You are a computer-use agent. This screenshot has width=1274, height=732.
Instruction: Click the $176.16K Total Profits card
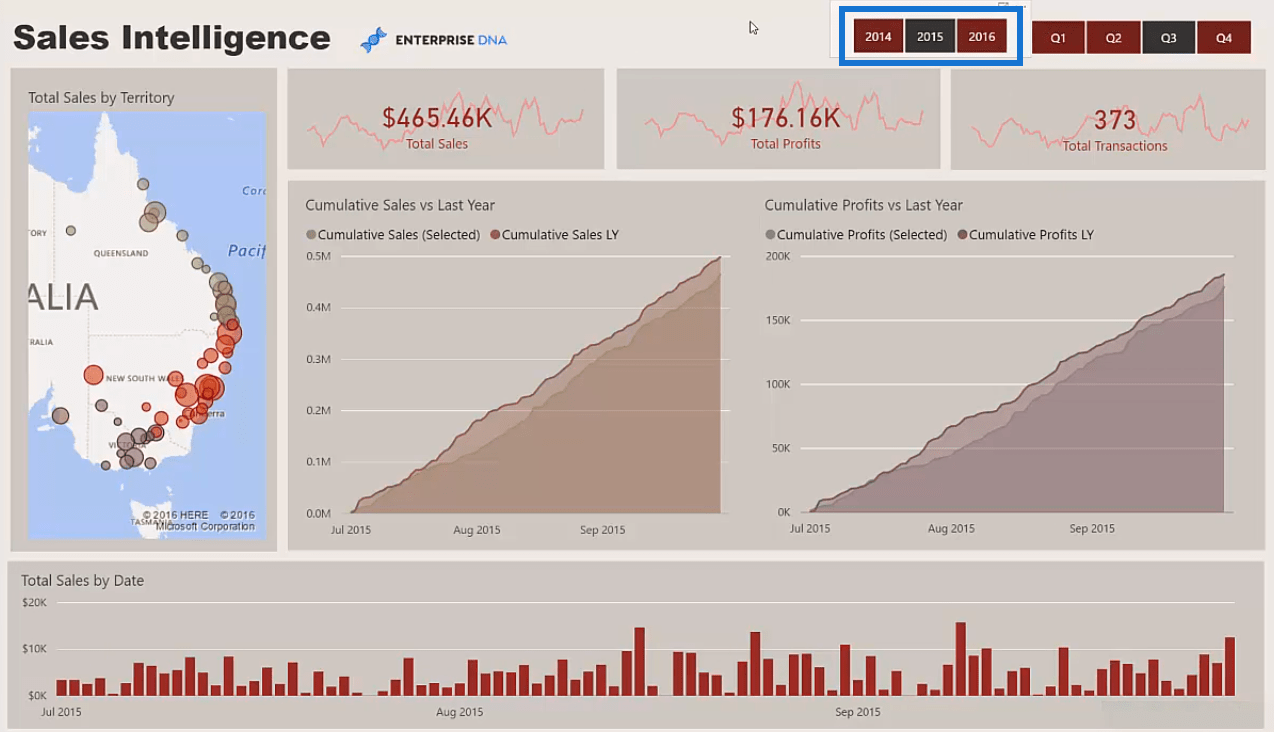778,119
